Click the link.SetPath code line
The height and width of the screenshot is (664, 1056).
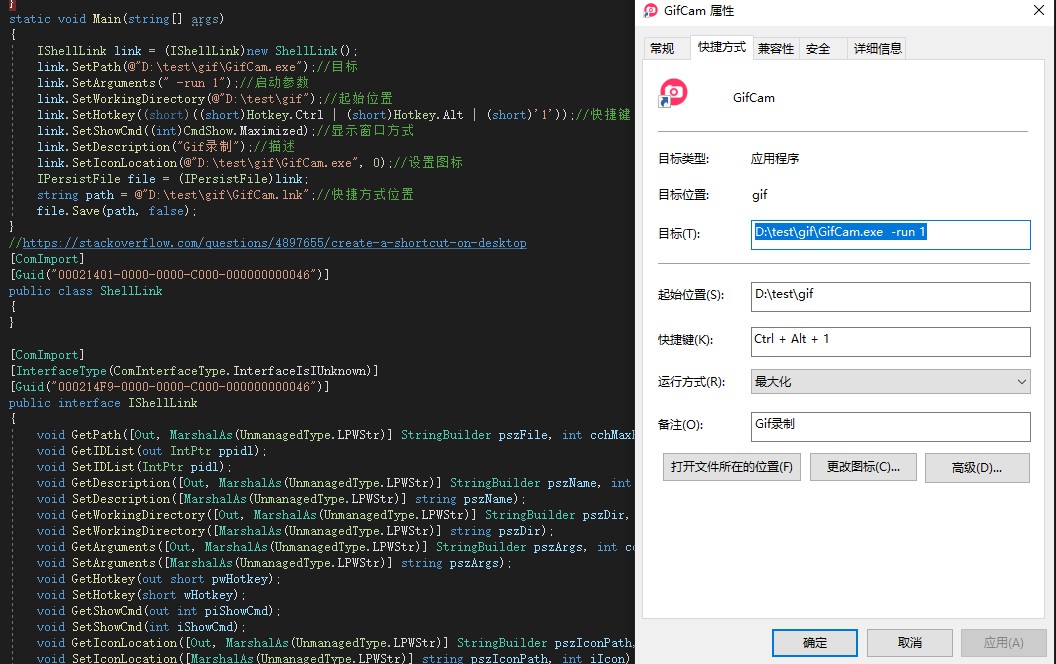pos(197,67)
